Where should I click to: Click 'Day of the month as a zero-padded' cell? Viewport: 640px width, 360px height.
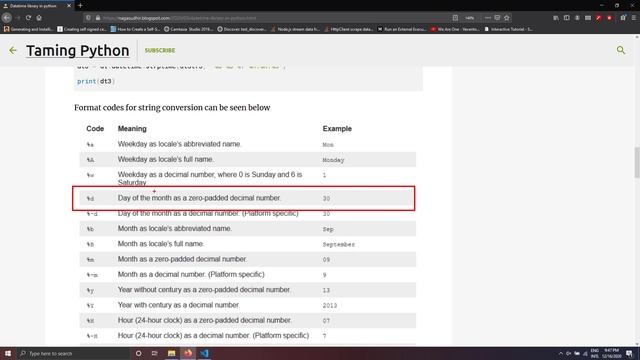[200, 198]
